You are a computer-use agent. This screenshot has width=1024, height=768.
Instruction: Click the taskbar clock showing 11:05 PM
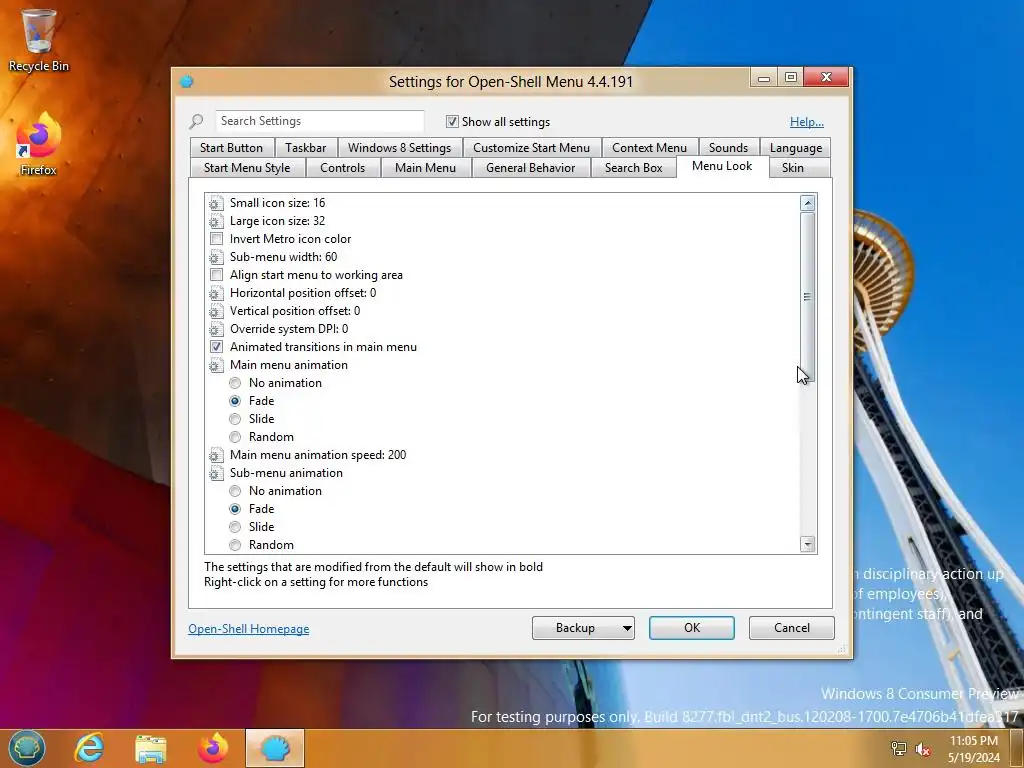pyautogui.click(x=974, y=749)
